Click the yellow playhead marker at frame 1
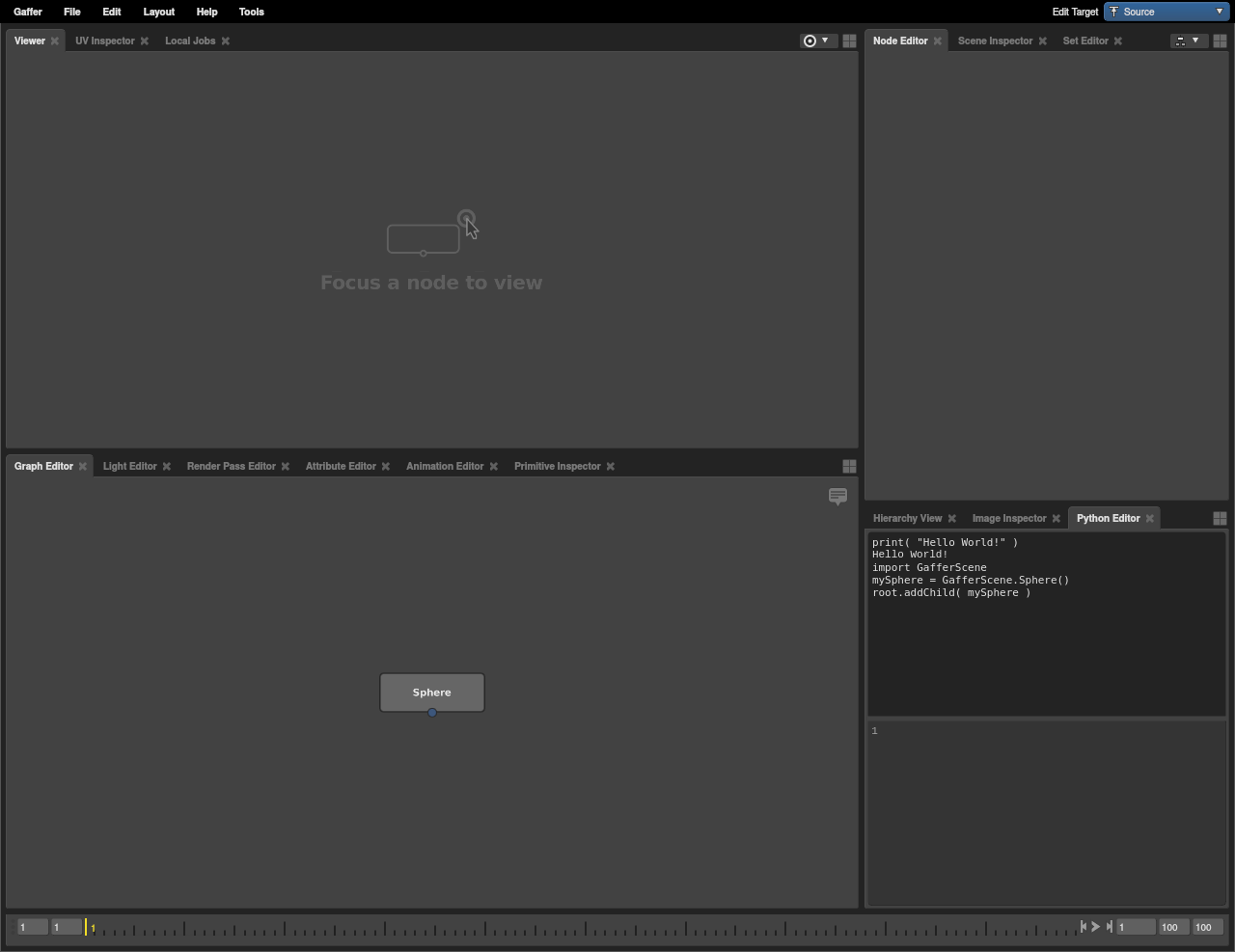This screenshot has height=952, width=1235. point(86,927)
